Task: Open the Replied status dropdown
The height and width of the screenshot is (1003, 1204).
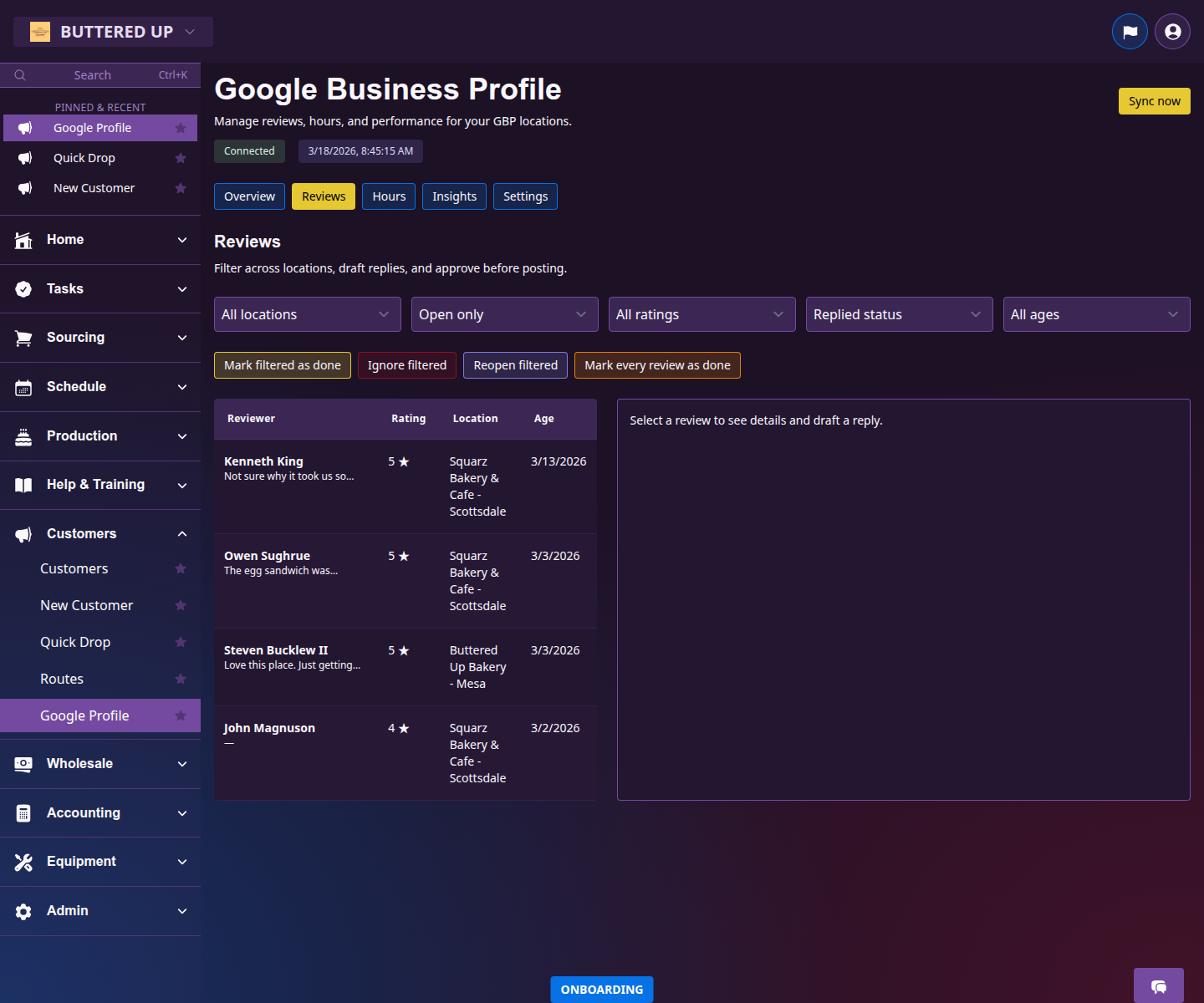Action: [899, 314]
